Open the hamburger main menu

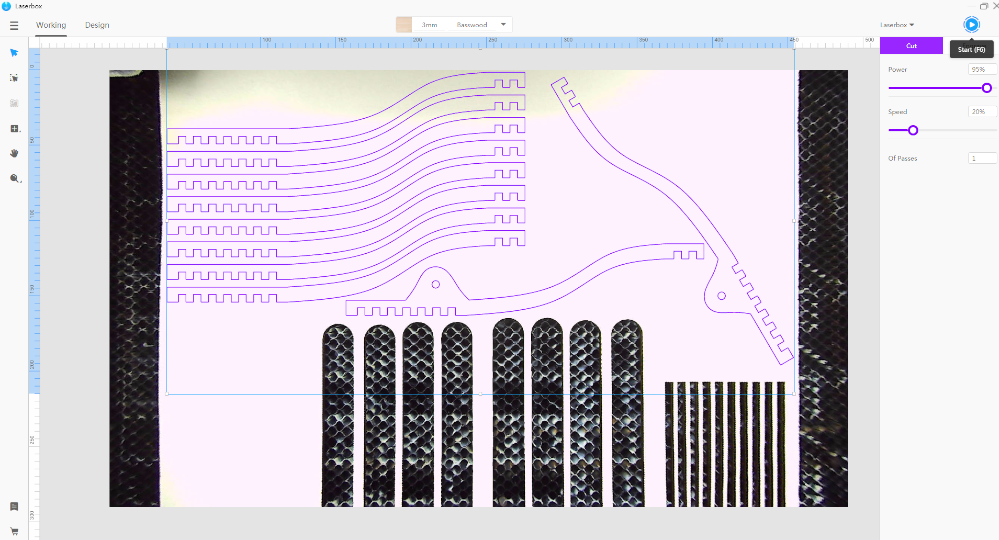pos(14,25)
